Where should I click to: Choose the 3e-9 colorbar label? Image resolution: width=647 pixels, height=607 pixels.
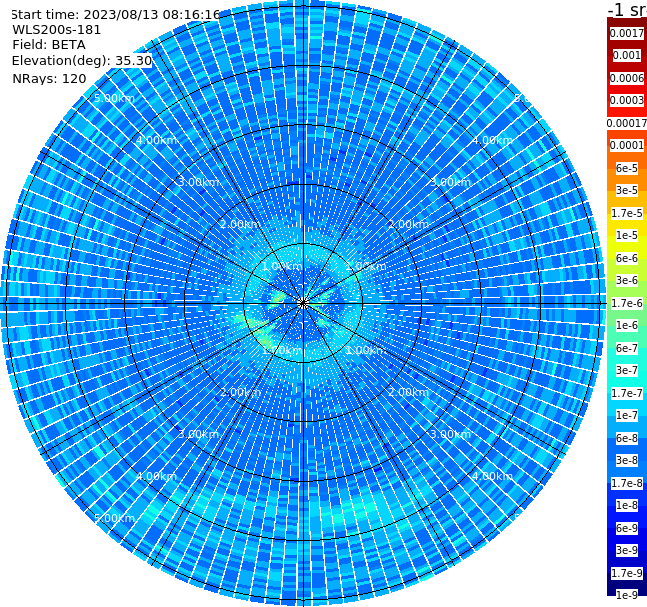(627, 550)
